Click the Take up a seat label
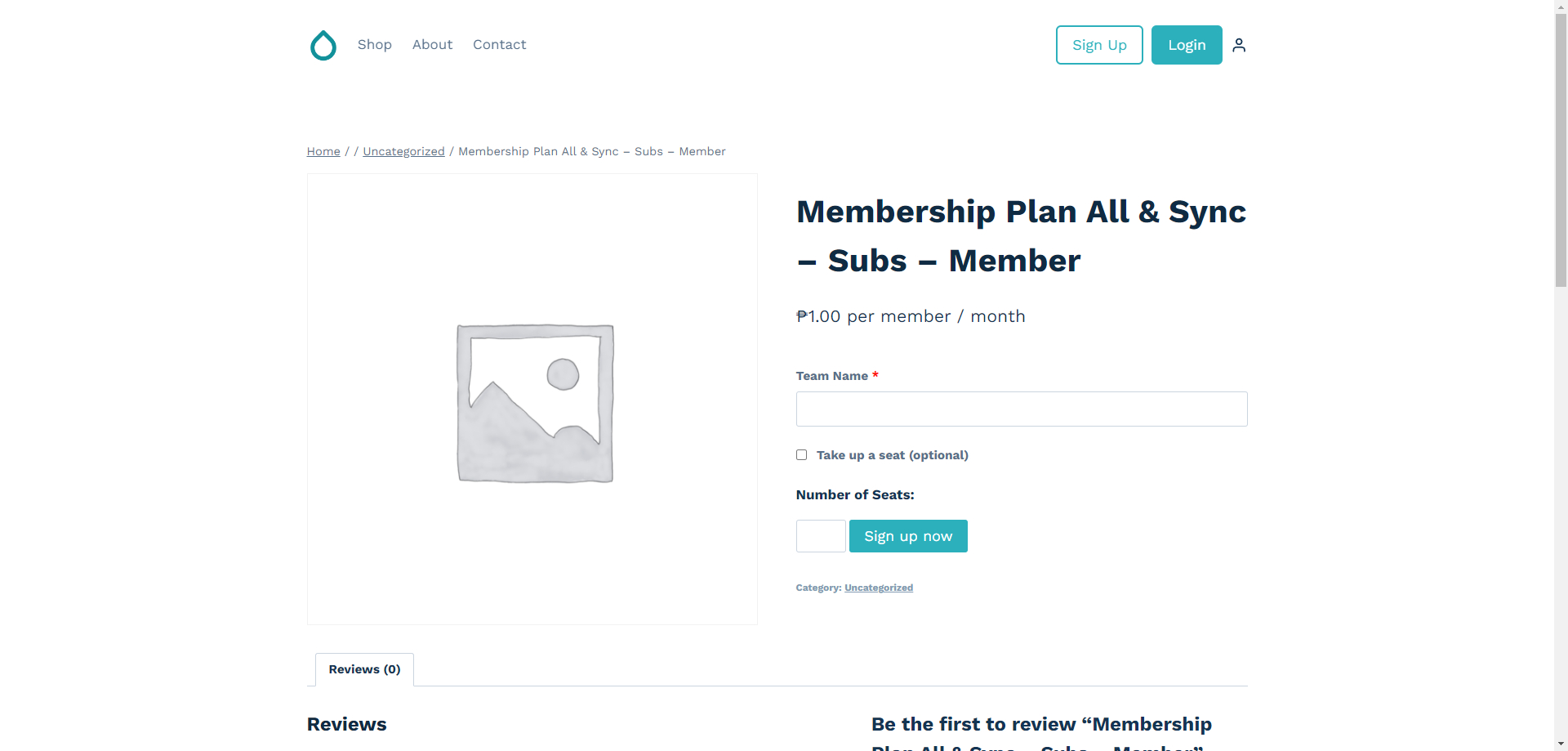Viewport: 1568px width, 751px height. pos(892,455)
